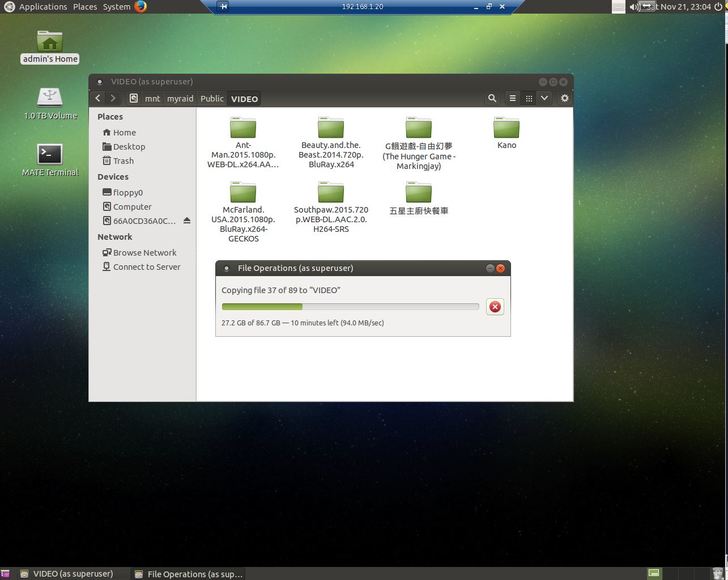
Task: Cancel the file copy operation
Action: [494, 307]
